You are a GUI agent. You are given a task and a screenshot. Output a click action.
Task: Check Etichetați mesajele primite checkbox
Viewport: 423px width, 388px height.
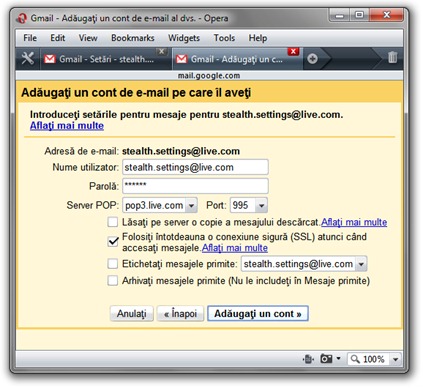click(x=113, y=264)
